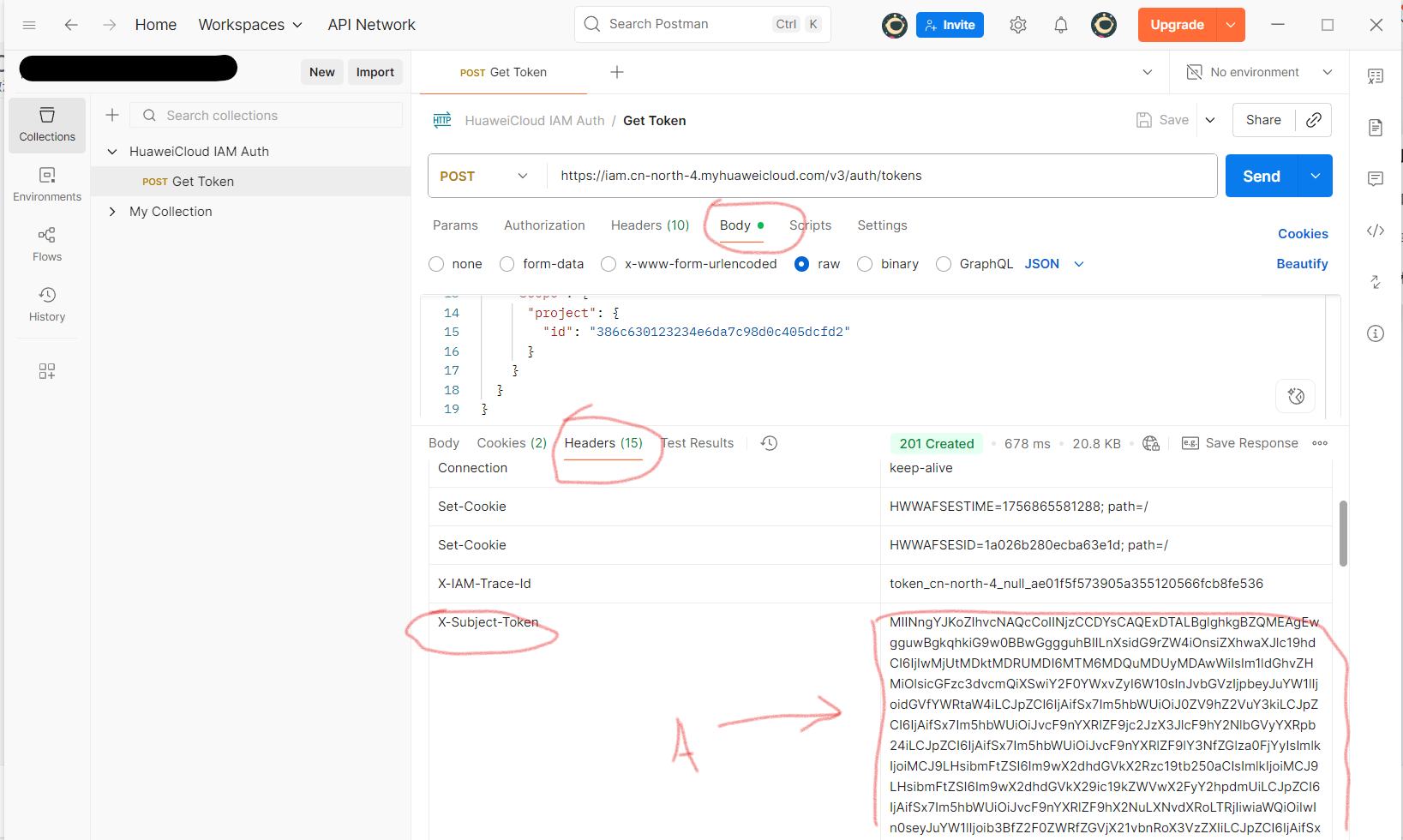
Task: Open the comments icon in right sidebar
Action: 1376,179
